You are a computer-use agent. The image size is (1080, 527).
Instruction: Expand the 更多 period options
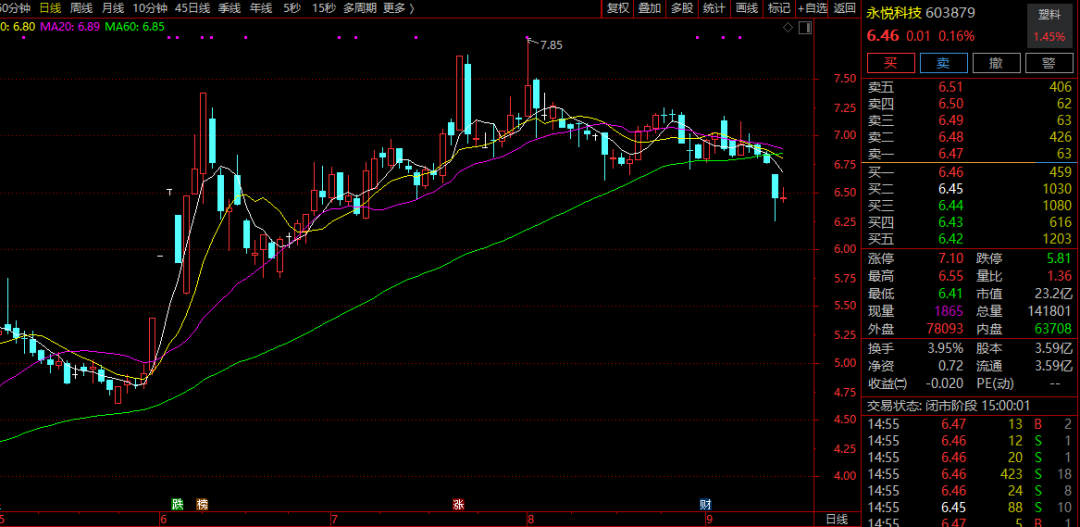point(397,8)
